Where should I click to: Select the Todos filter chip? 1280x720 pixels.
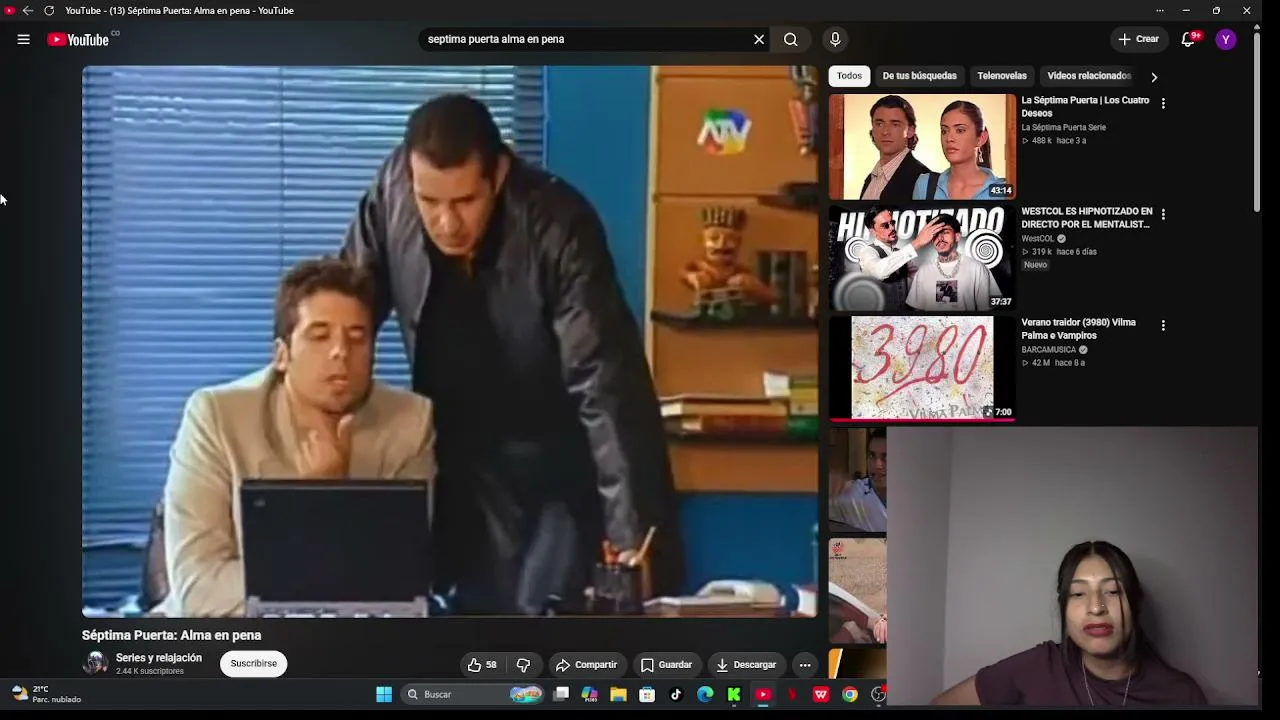(x=849, y=76)
